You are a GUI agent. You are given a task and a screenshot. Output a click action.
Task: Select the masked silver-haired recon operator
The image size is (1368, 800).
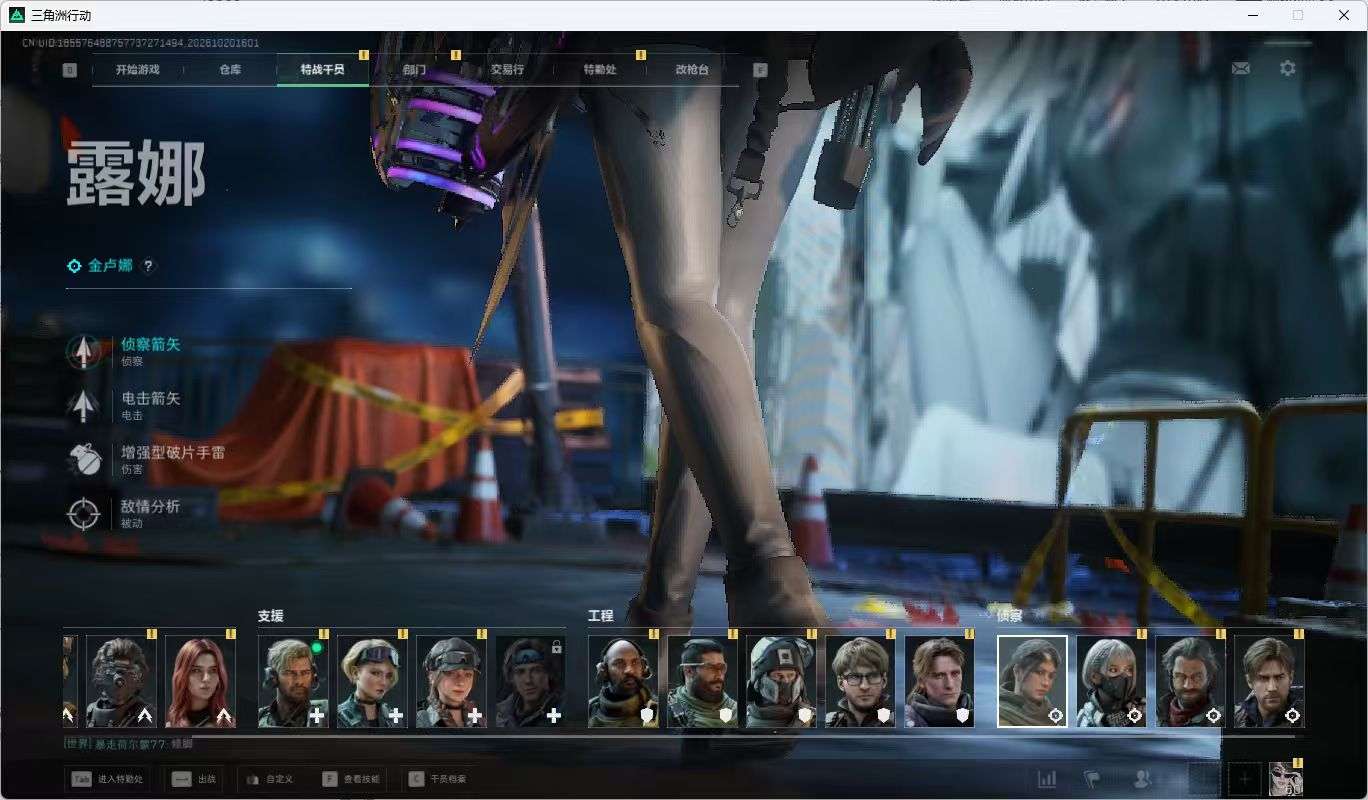(x=1111, y=682)
